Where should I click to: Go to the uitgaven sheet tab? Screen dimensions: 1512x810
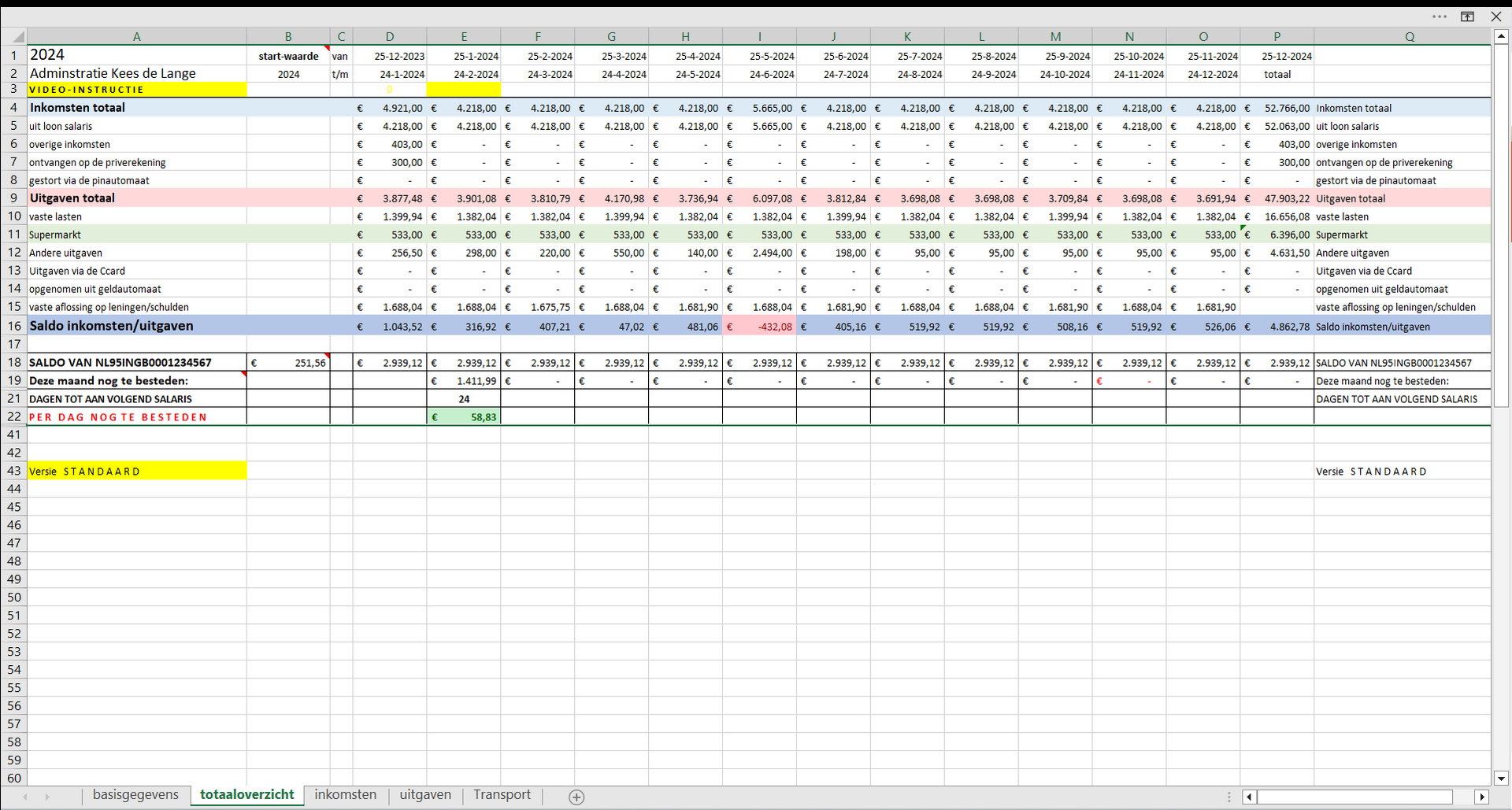pyautogui.click(x=425, y=795)
